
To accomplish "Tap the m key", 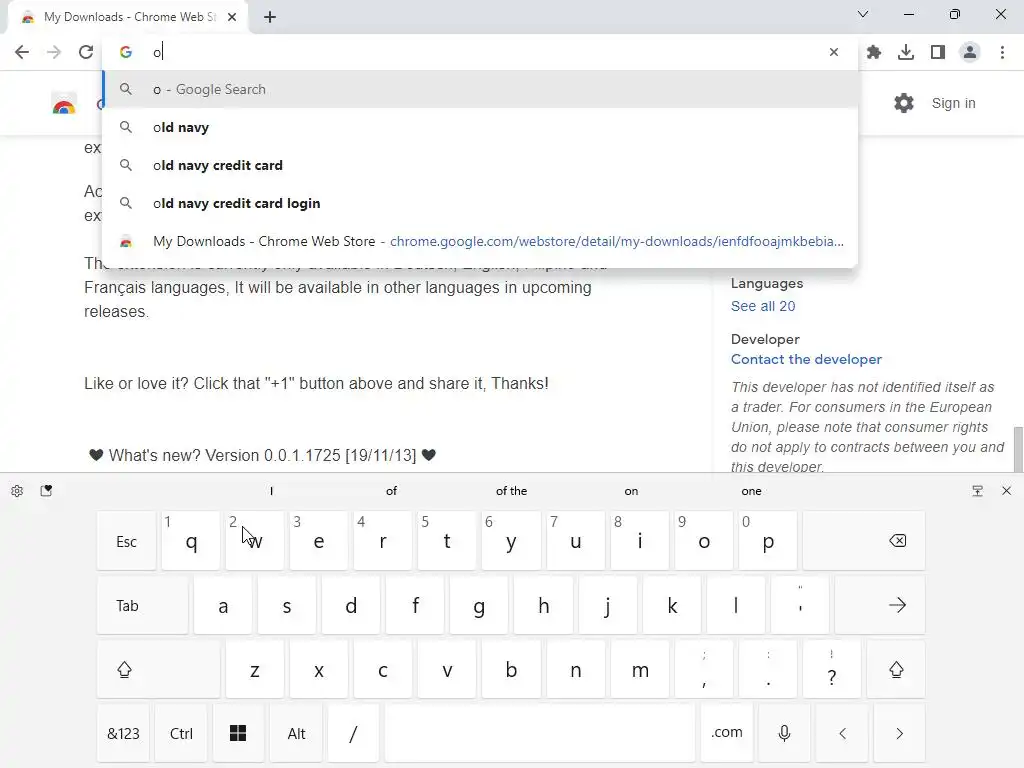I will (x=640, y=669).
